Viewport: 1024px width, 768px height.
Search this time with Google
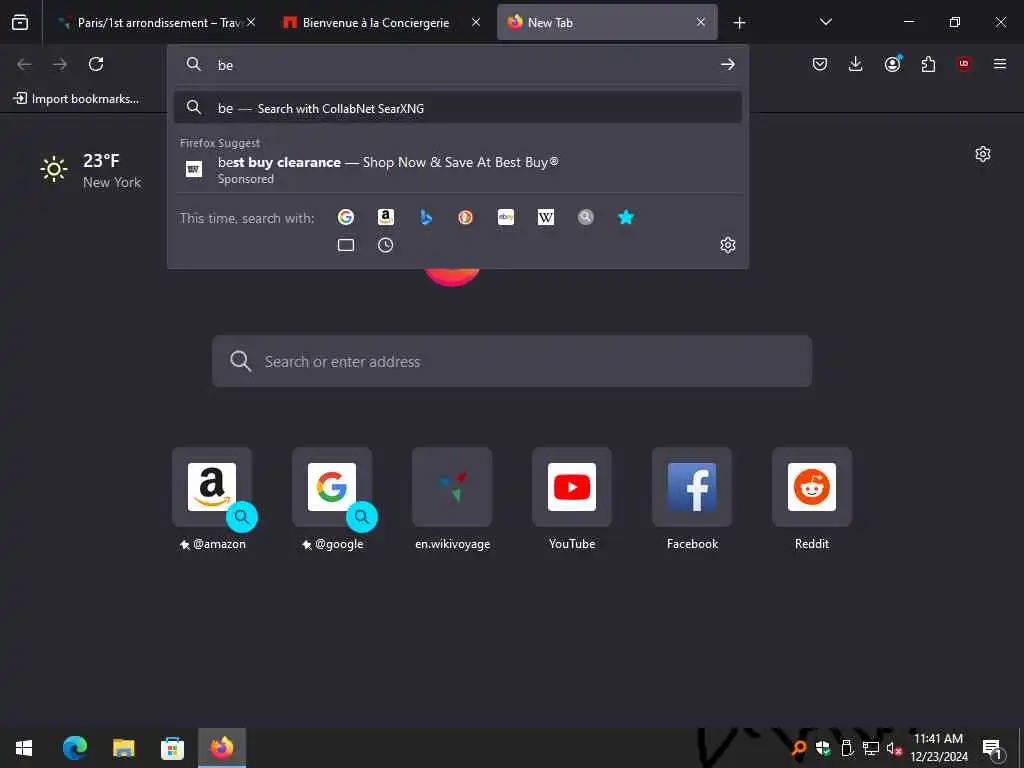pyautogui.click(x=345, y=217)
